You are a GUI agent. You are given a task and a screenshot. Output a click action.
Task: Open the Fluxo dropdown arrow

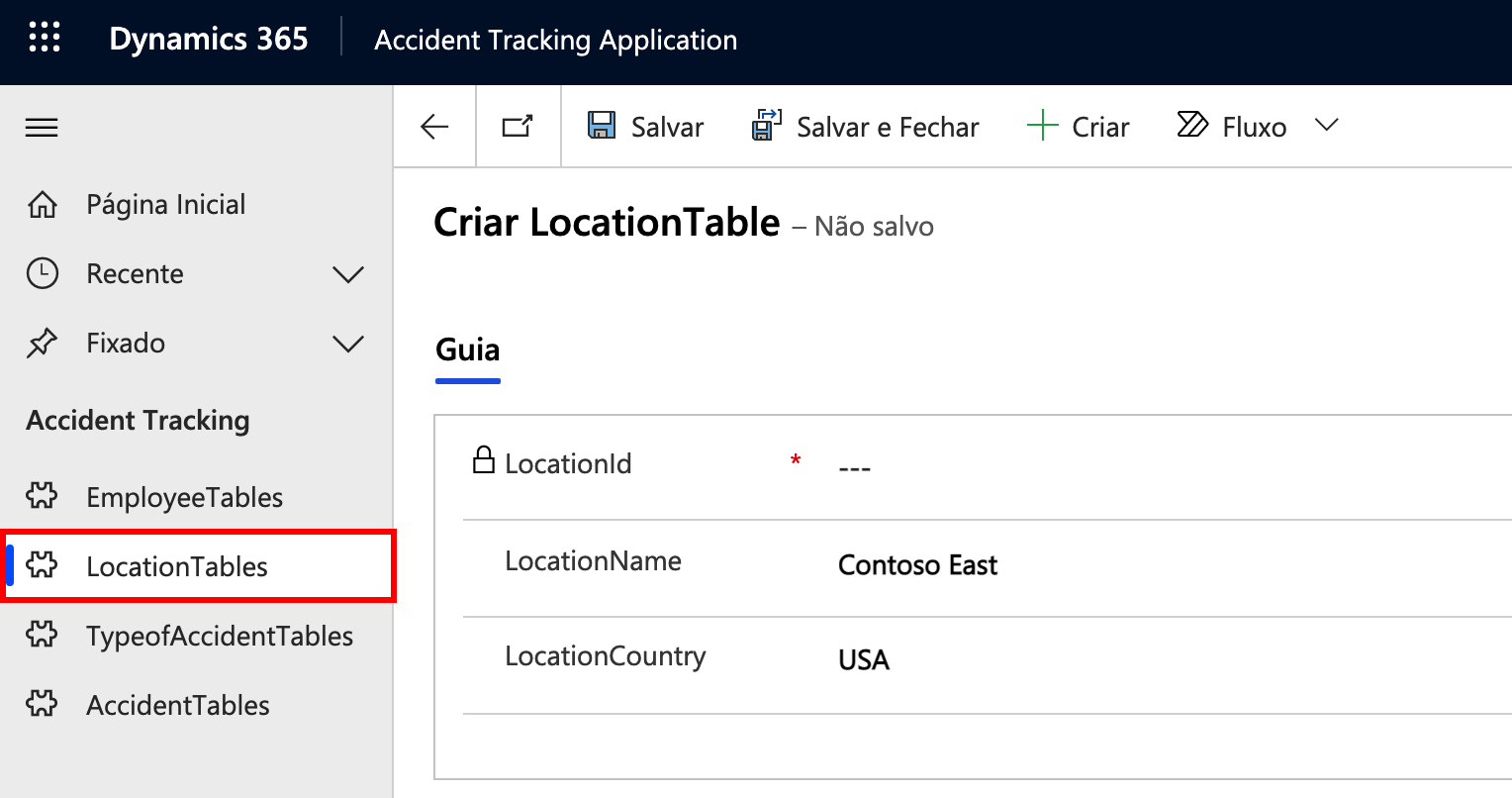pyautogui.click(x=1326, y=125)
